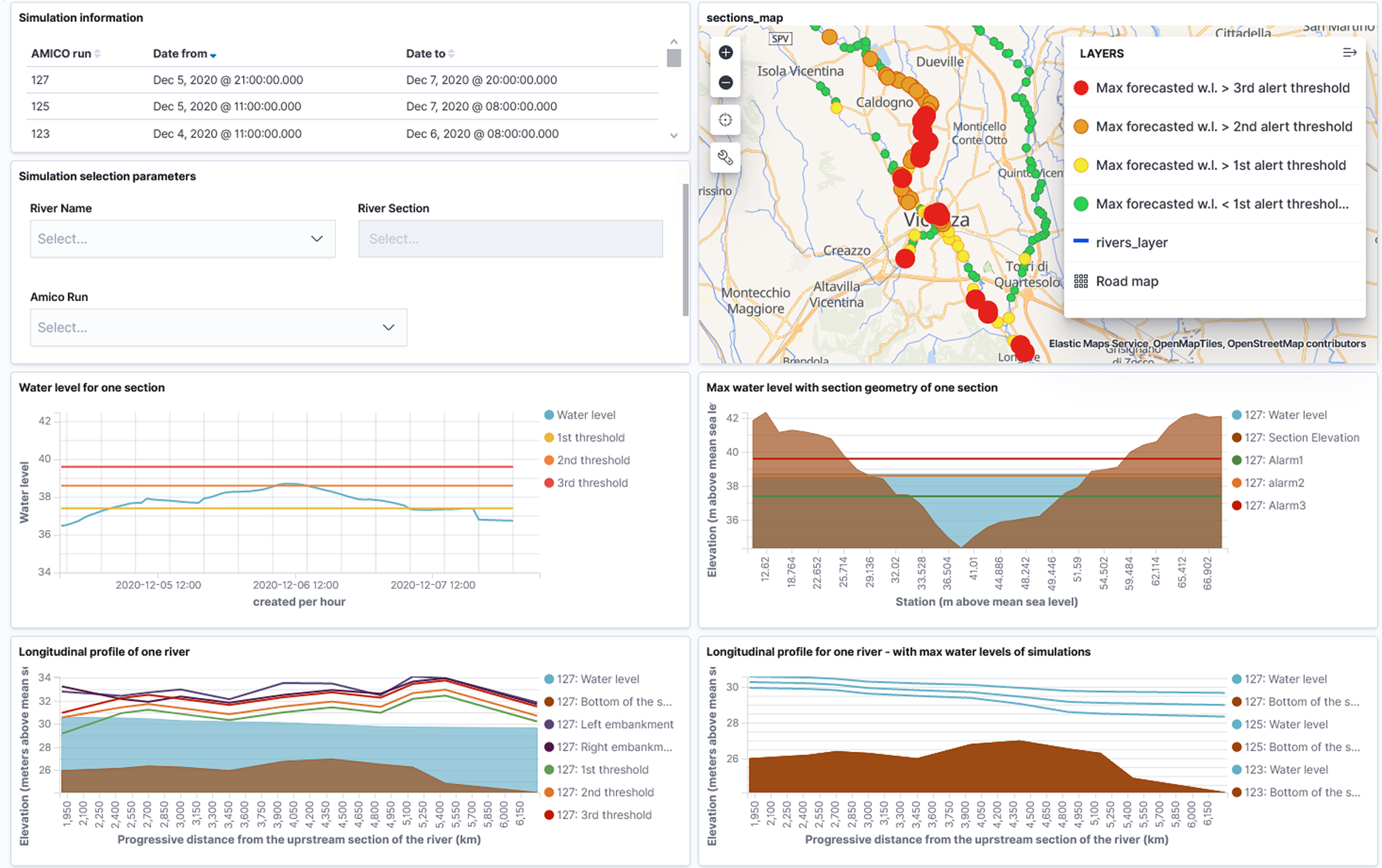This screenshot has width=1382, height=868.
Task: Click the red marker near Creazzo
Action: [x=905, y=258]
